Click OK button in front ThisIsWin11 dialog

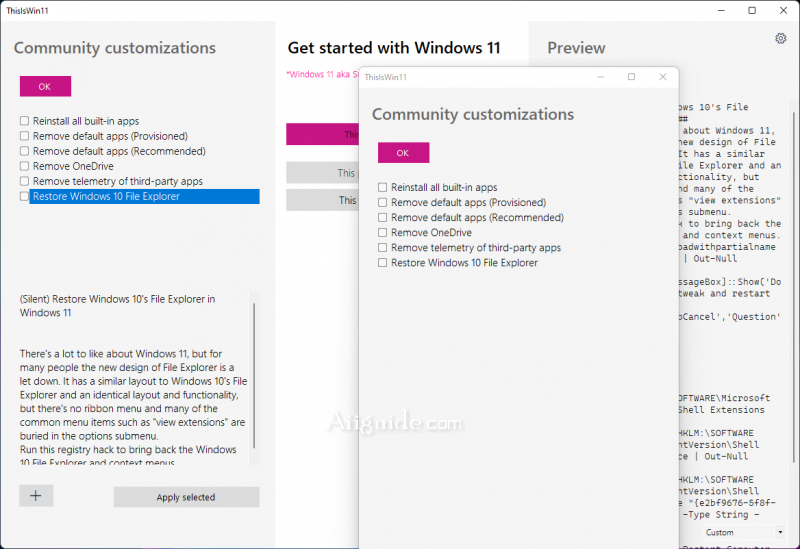point(404,153)
